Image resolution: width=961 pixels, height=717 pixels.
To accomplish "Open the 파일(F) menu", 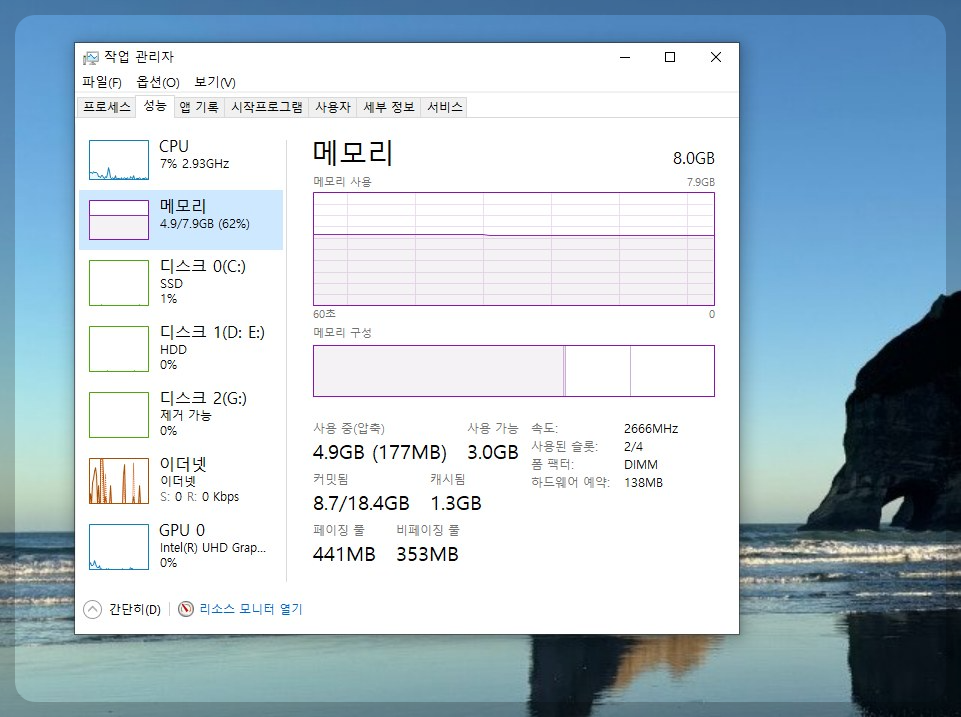I will click(102, 82).
